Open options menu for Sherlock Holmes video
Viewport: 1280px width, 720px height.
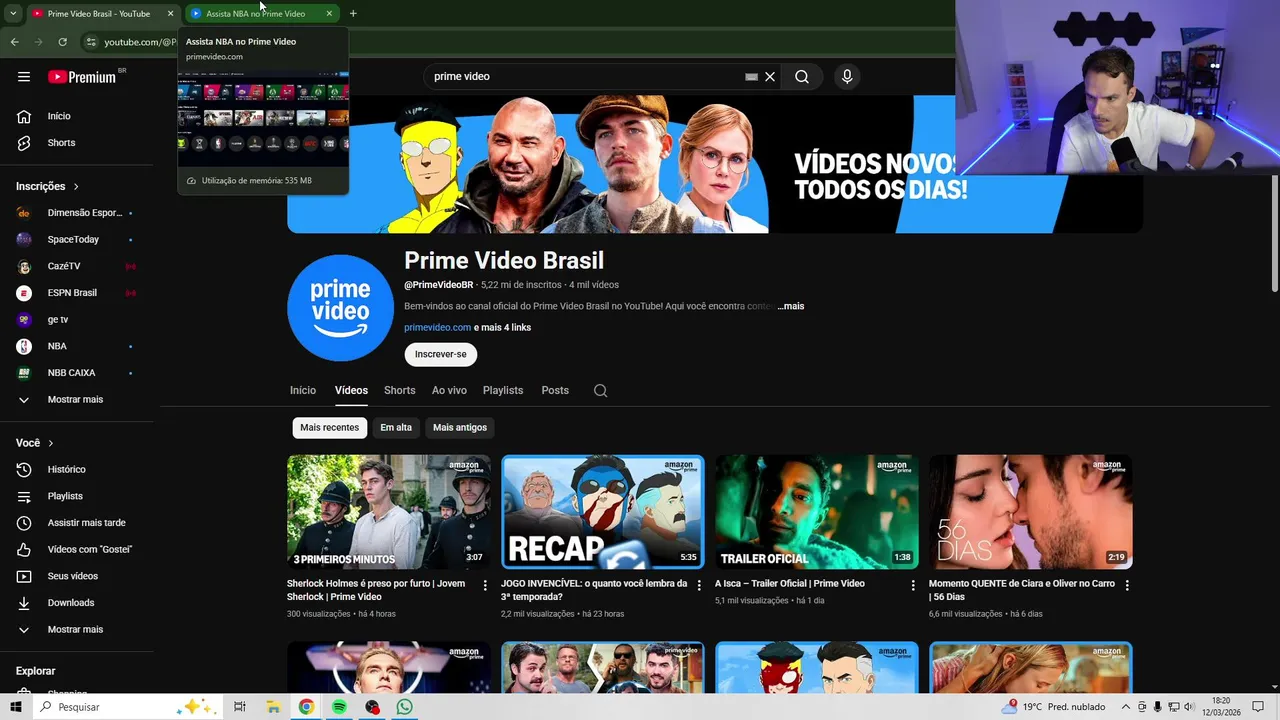click(x=485, y=585)
